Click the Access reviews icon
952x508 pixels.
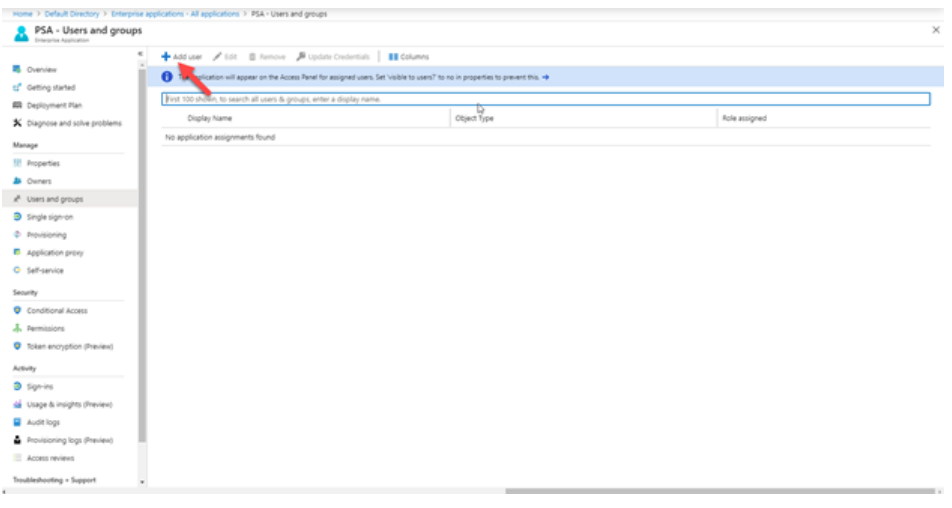17,458
